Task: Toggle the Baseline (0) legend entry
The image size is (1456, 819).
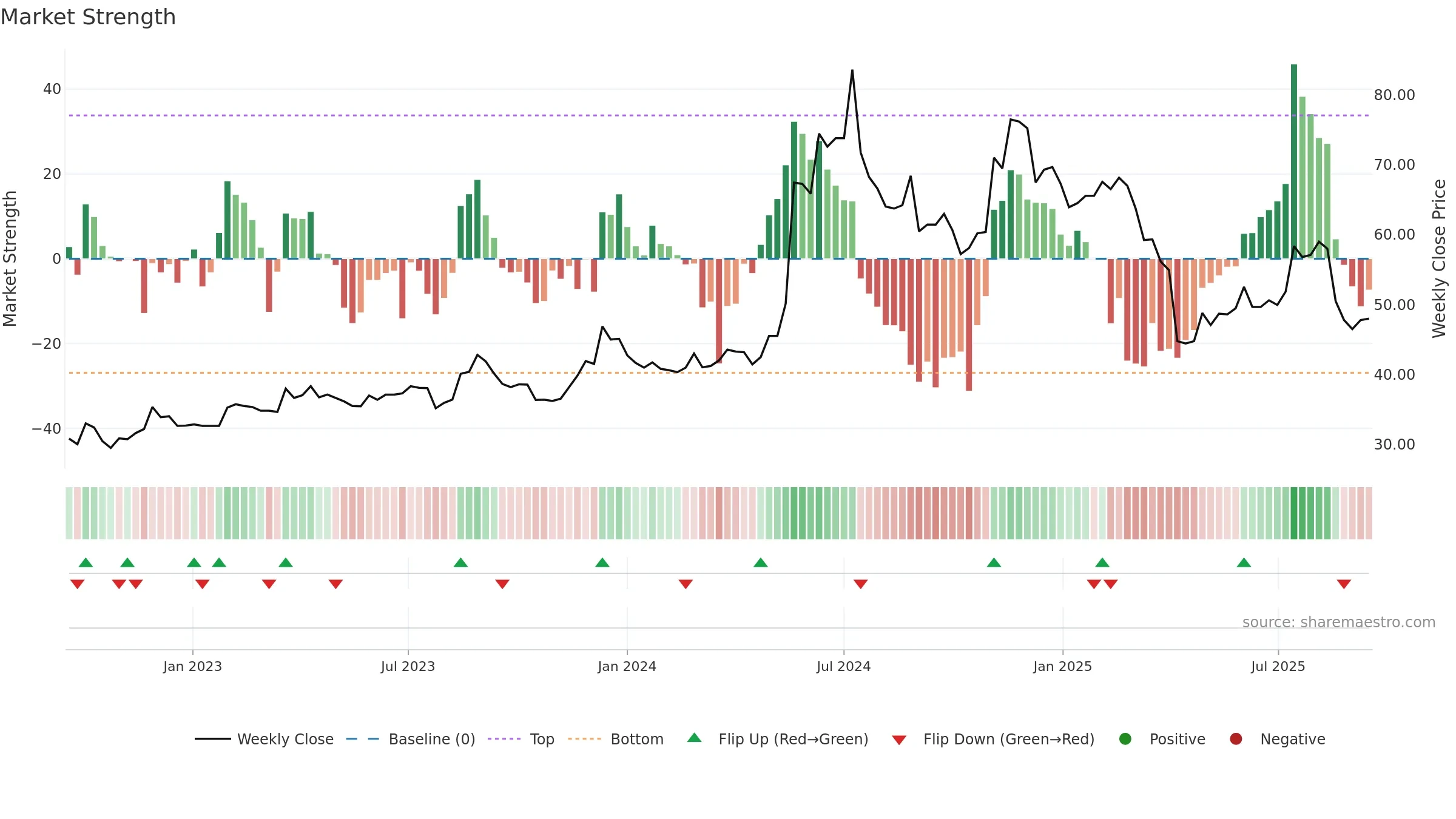Action: (411, 739)
